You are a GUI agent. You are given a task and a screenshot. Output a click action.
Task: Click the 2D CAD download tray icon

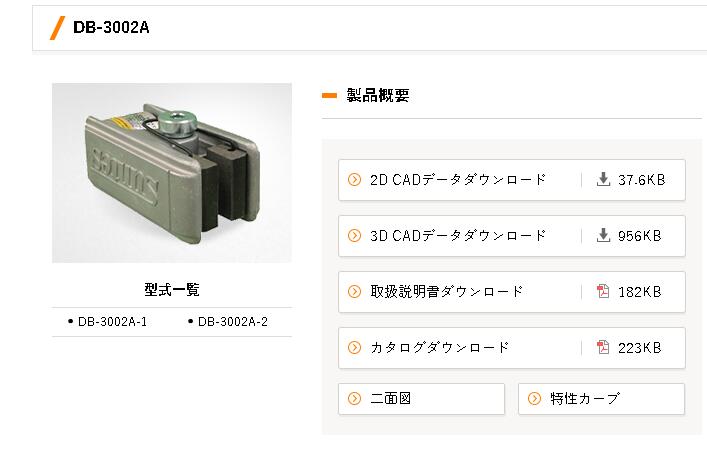[x=603, y=180]
